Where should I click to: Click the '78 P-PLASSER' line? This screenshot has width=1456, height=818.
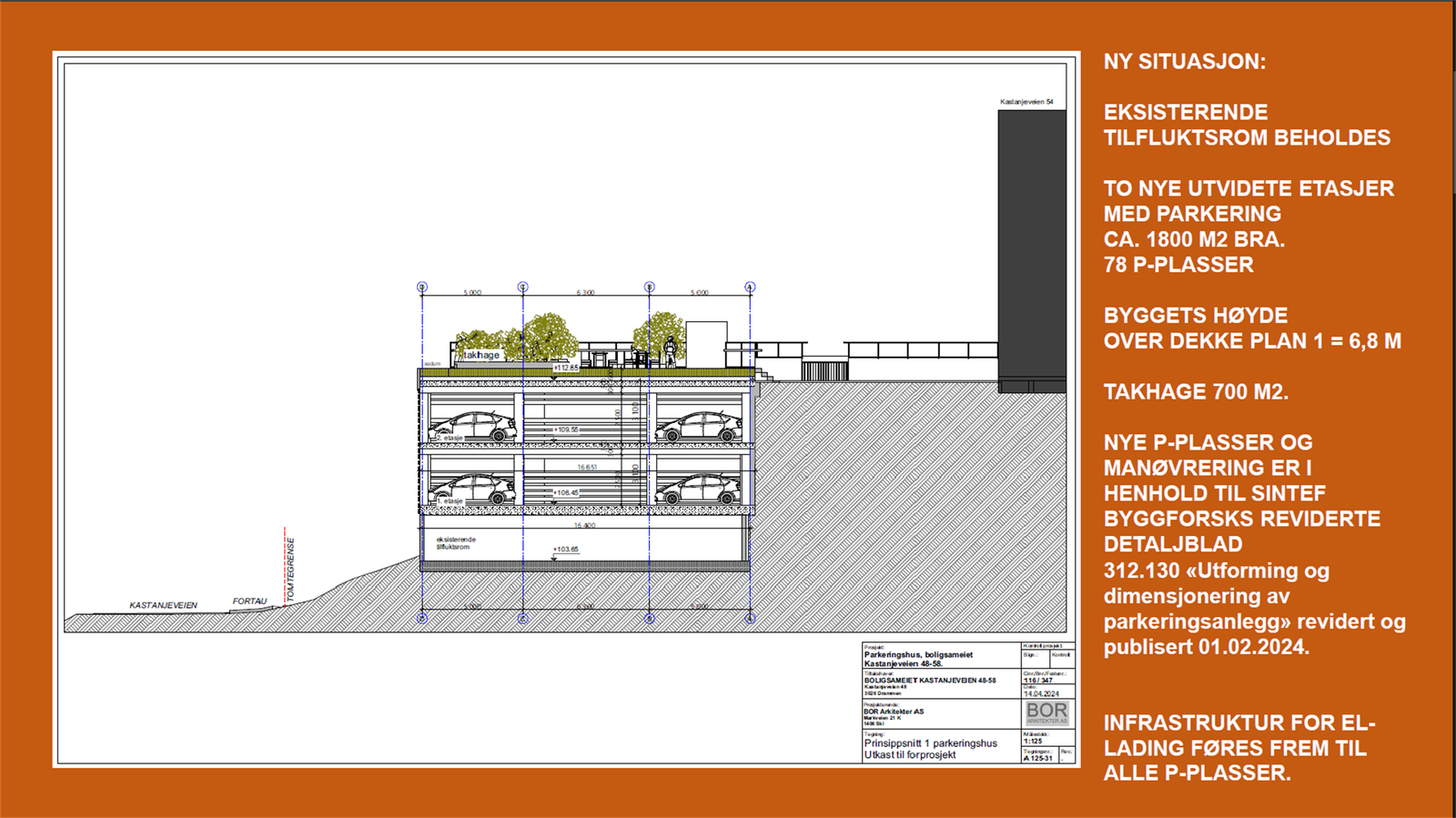click(1178, 265)
